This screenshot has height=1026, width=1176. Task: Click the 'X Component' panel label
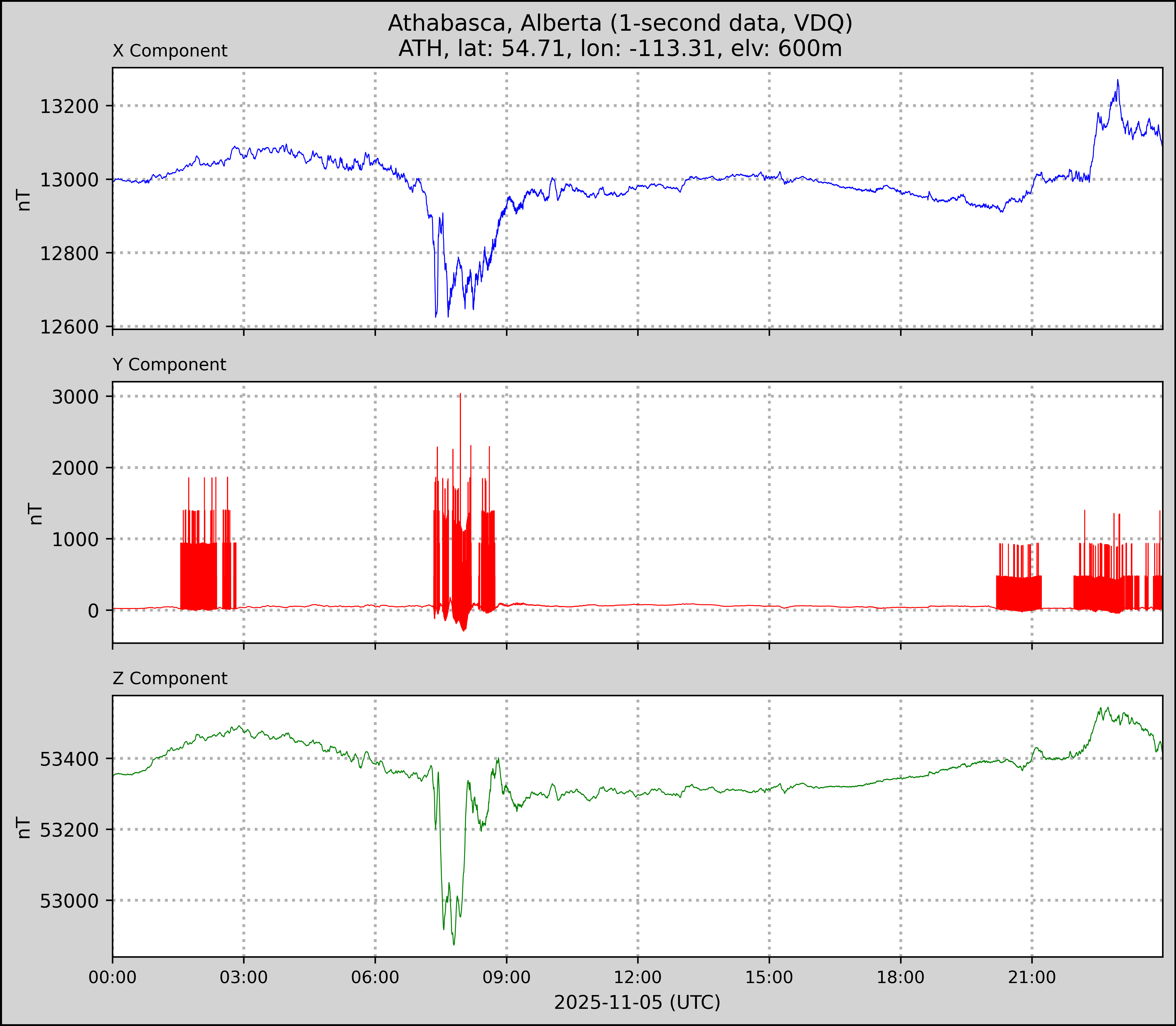170,51
